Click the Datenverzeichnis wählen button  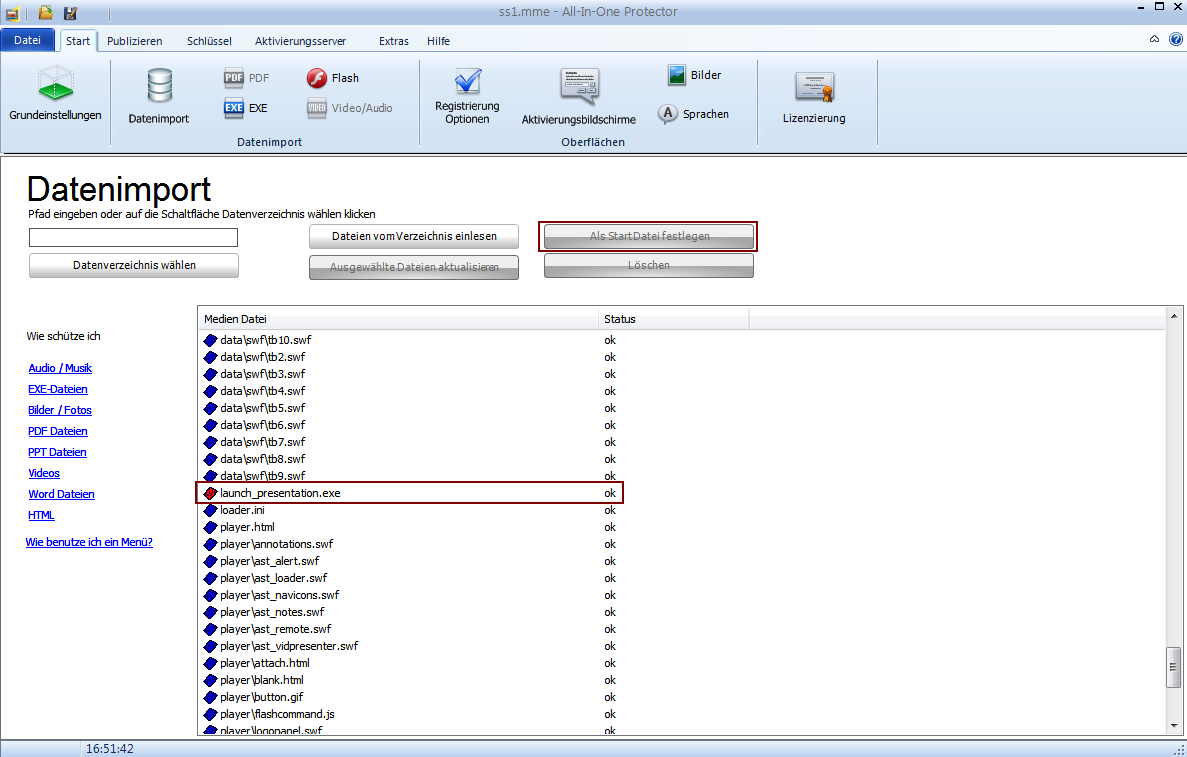tap(134, 265)
